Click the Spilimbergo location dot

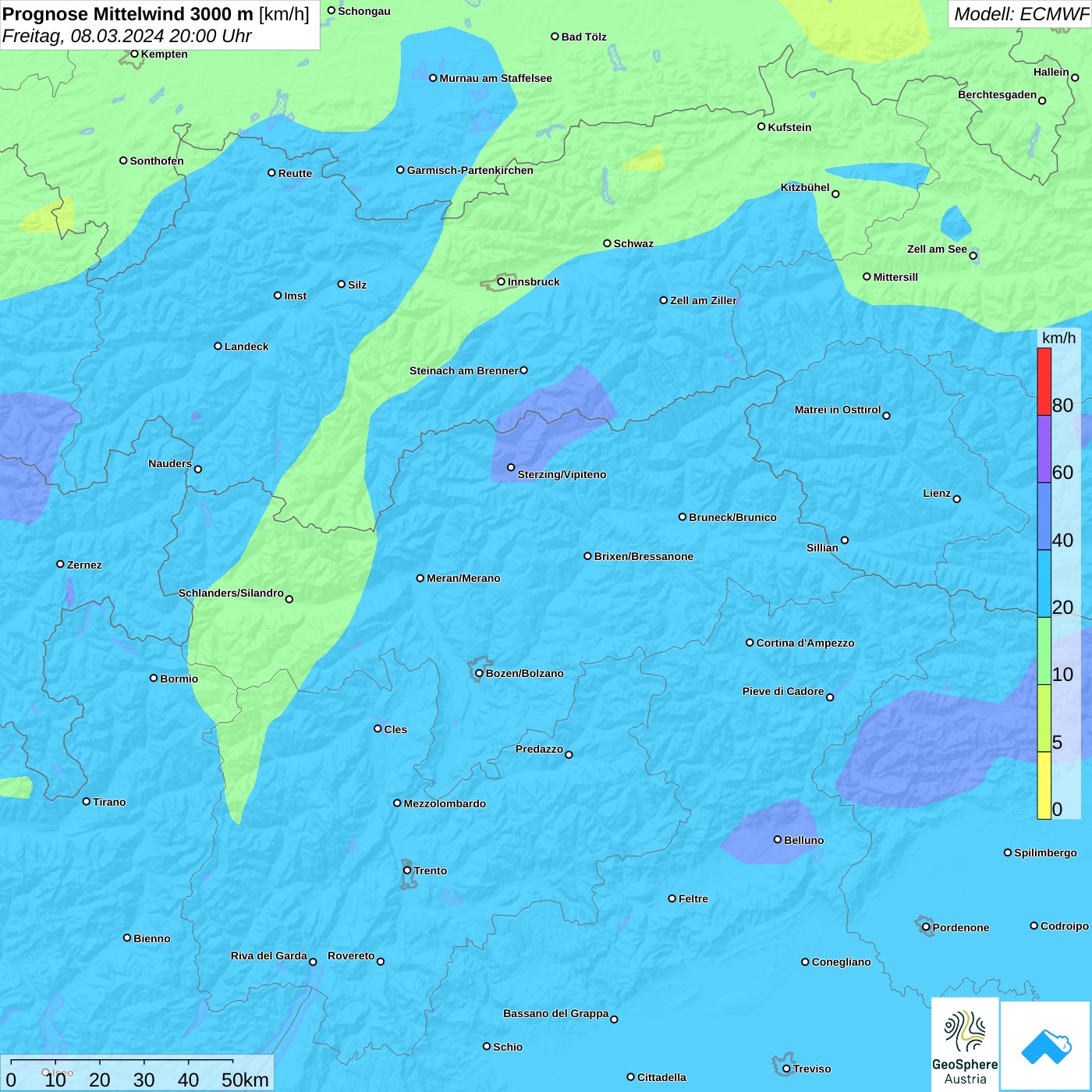(x=1008, y=853)
